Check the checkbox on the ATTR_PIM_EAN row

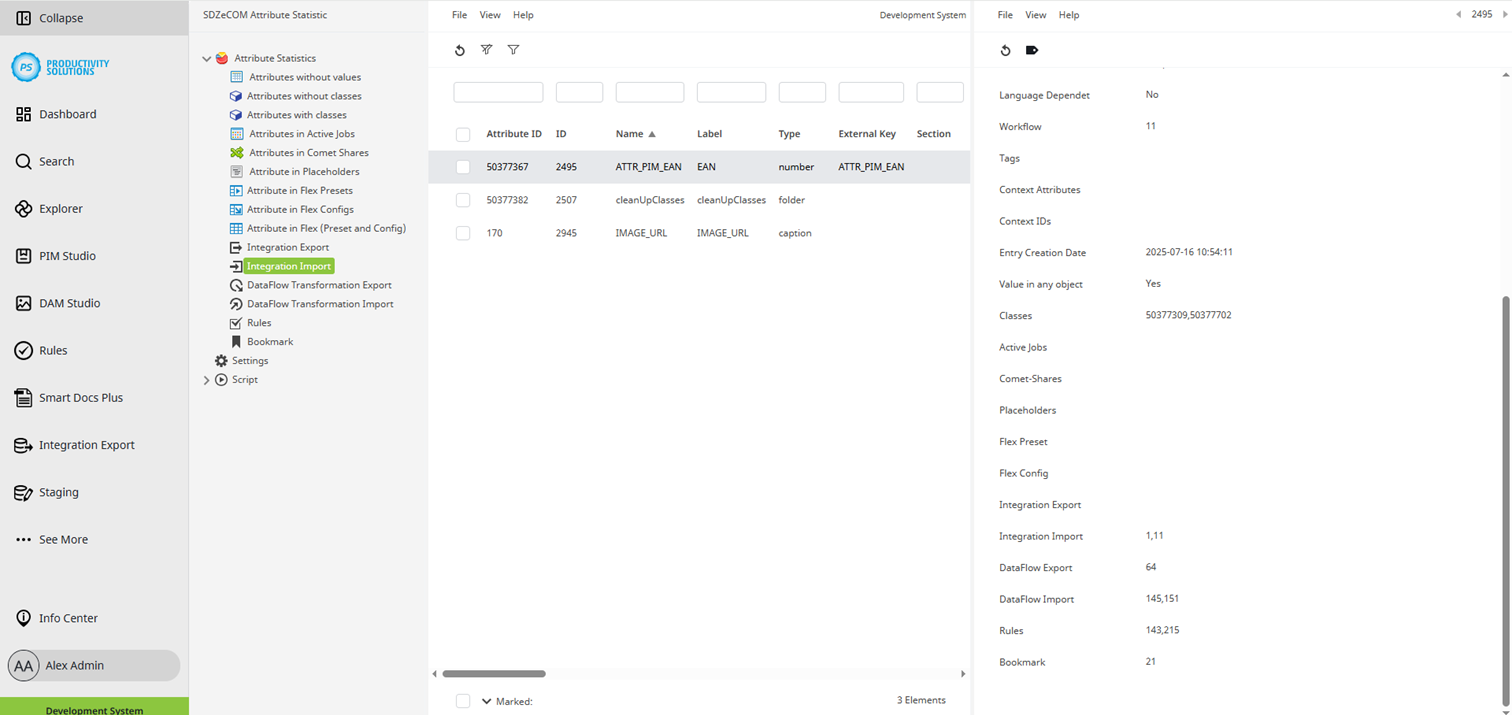(463, 166)
